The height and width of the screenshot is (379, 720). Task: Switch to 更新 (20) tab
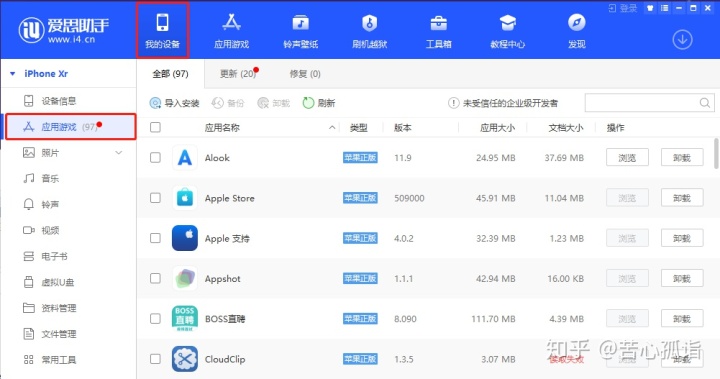pyautogui.click(x=238, y=74)
